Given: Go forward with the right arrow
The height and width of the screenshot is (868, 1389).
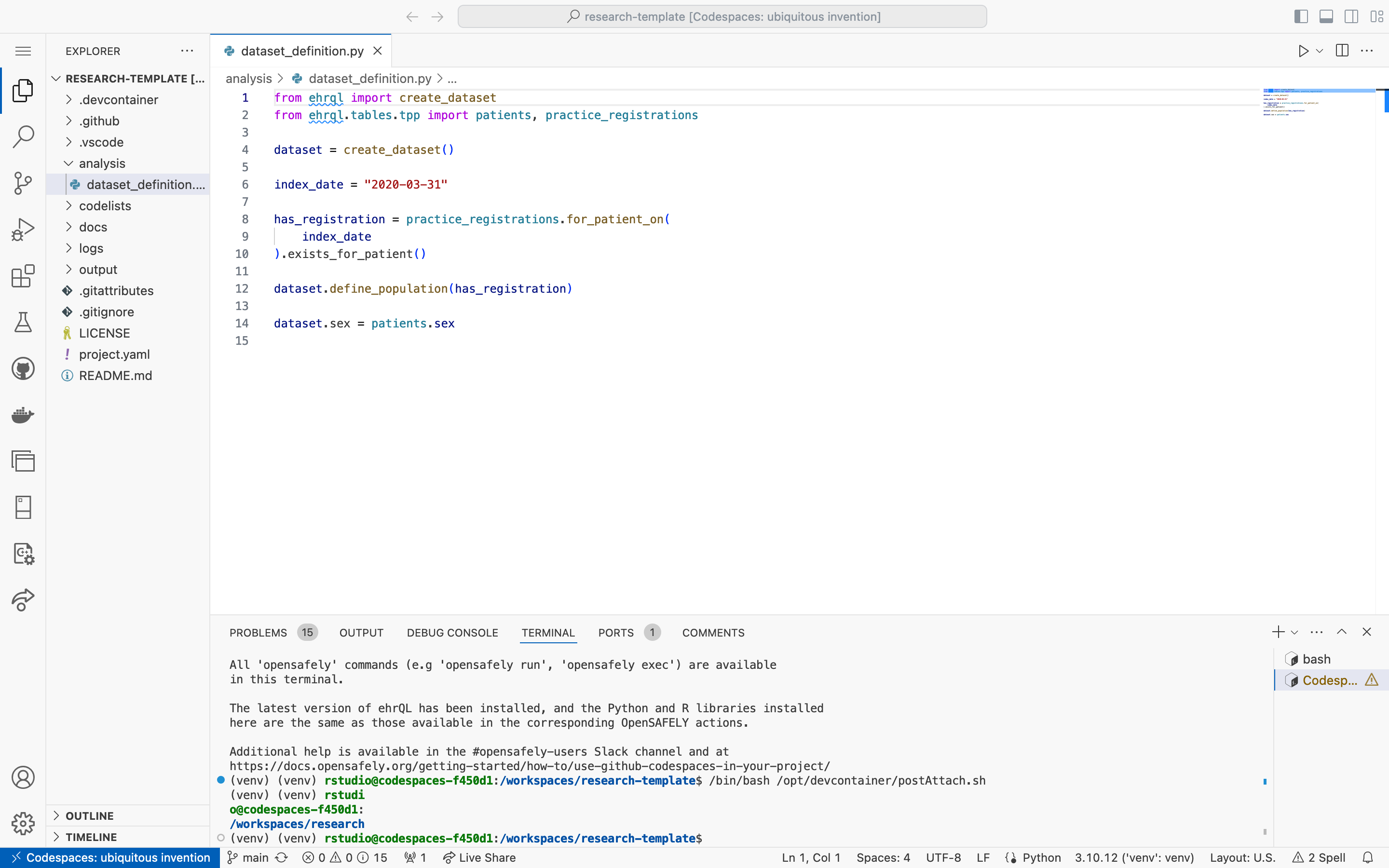Looking at the screenshot, I should [x=437, y=17].
